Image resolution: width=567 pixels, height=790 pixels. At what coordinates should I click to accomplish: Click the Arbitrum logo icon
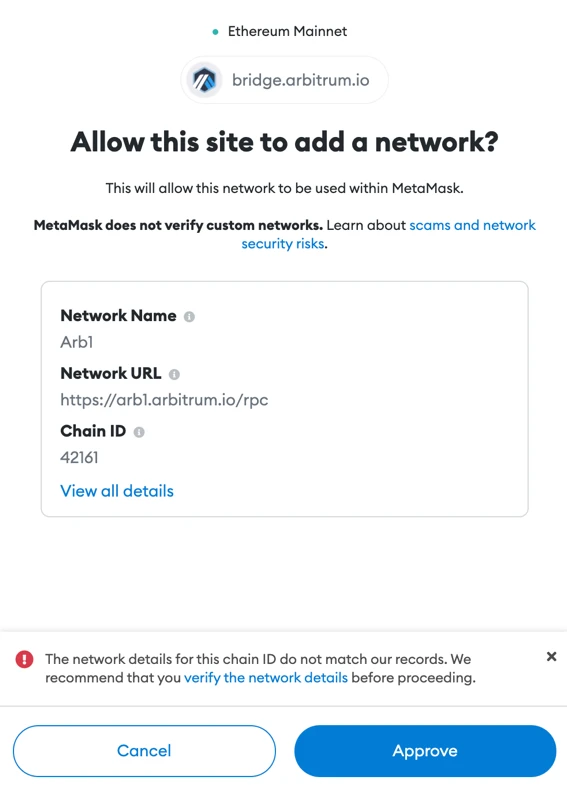pyautogui.click(x=204, y=80)
